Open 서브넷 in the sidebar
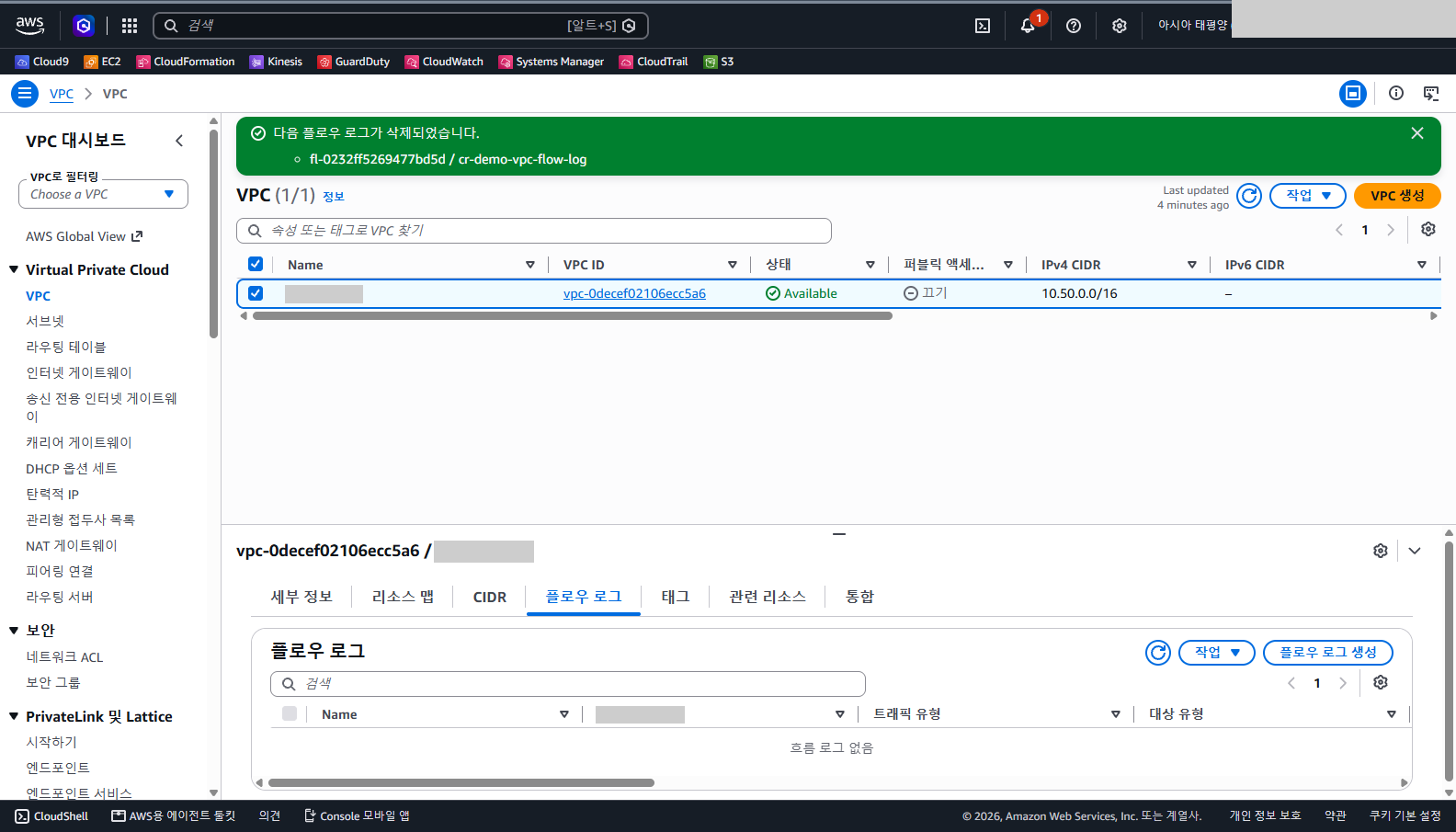 [45, 321]
